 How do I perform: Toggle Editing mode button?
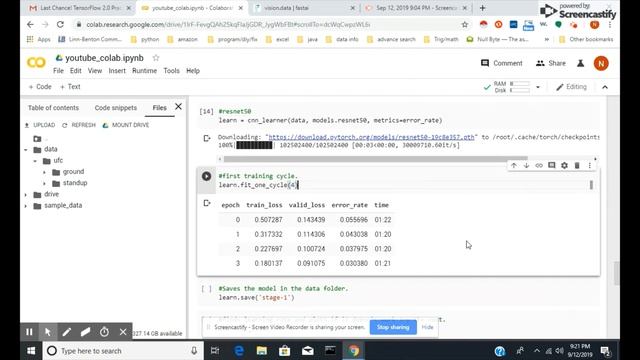[x=571, y=87]
